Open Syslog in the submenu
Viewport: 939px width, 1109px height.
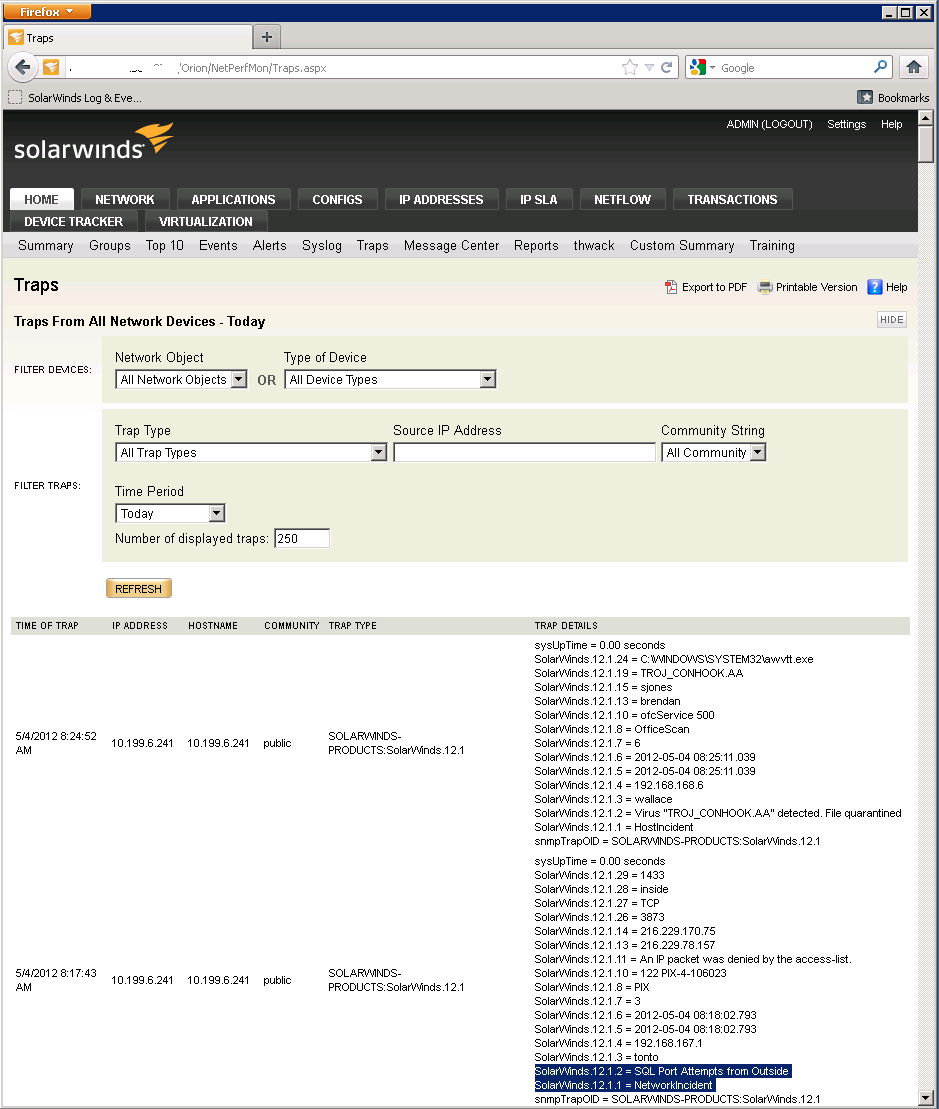tap(322, 245)
